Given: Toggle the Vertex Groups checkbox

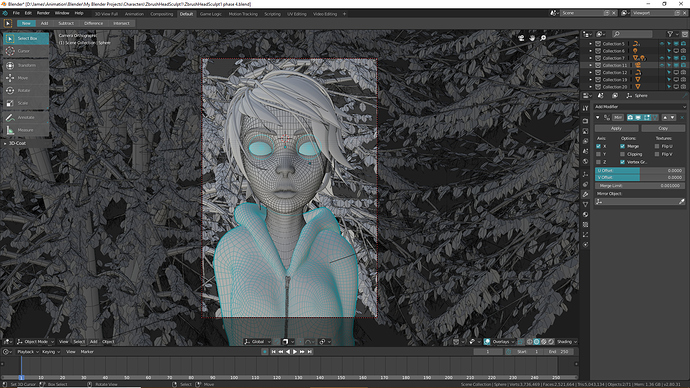Looking at the screenshot, I should click(622, 162).
